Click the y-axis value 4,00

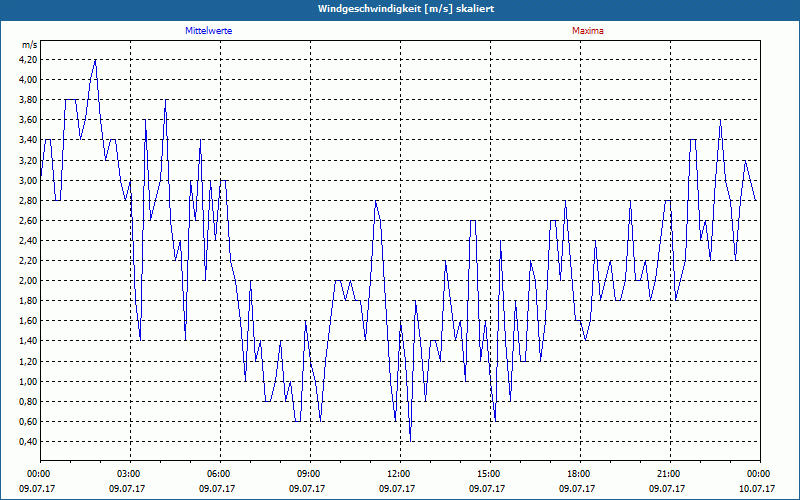tap(28, 80)
